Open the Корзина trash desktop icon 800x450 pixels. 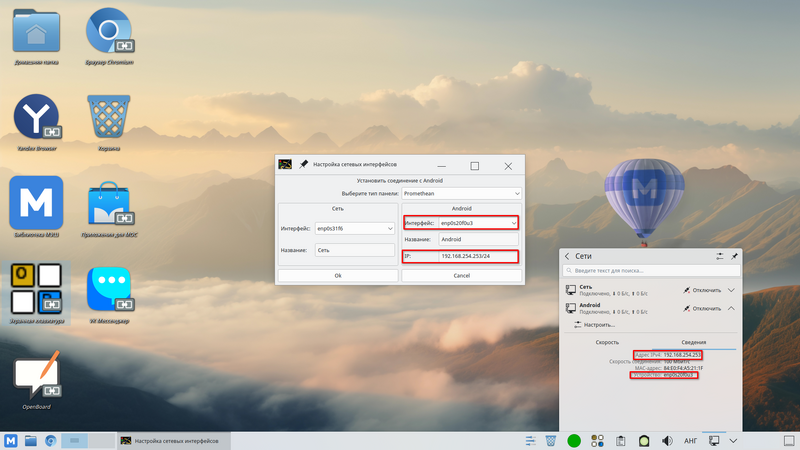coord(110,118)
